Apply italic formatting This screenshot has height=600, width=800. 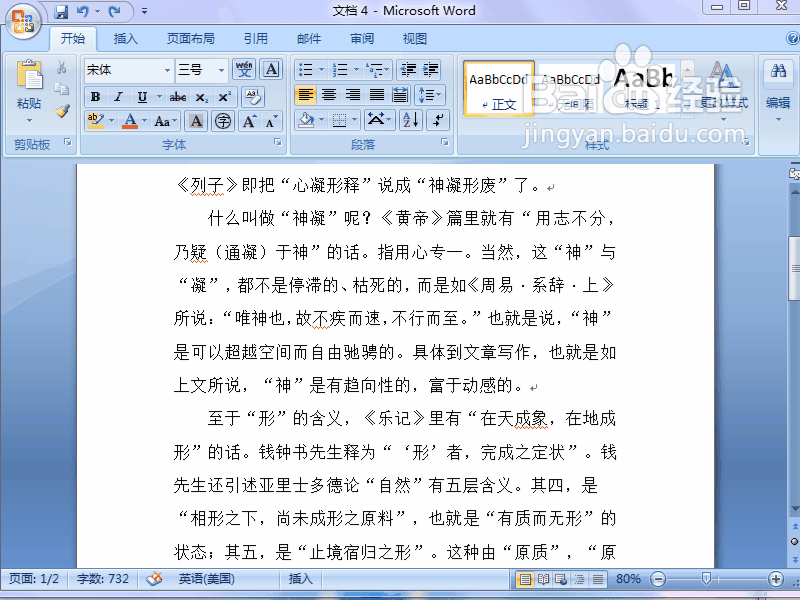[117, 97]
